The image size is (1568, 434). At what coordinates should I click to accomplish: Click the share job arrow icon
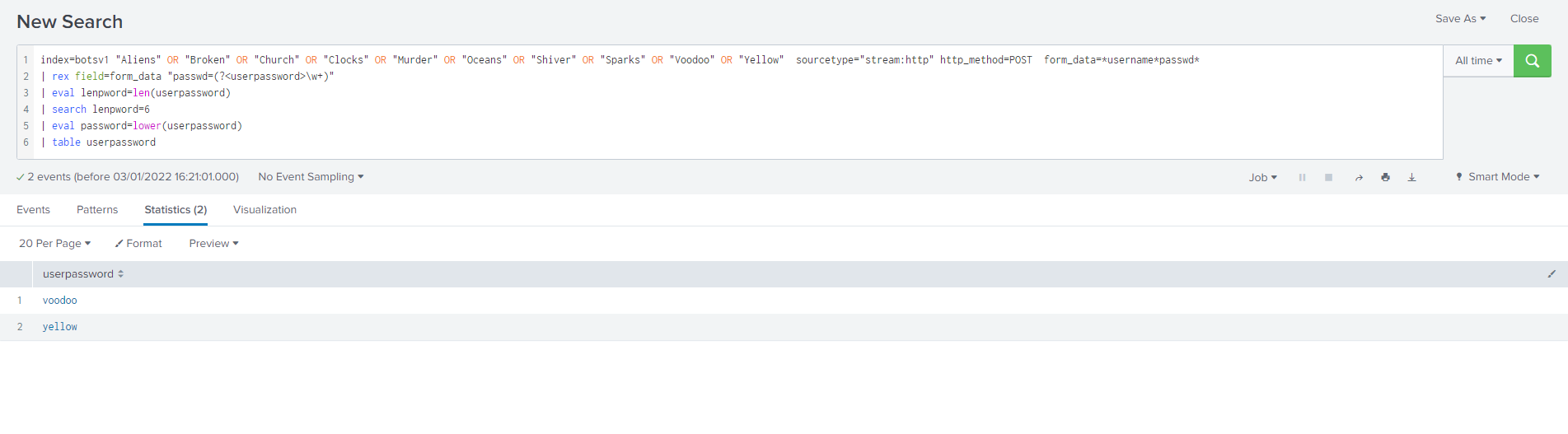coord(1359,177)
